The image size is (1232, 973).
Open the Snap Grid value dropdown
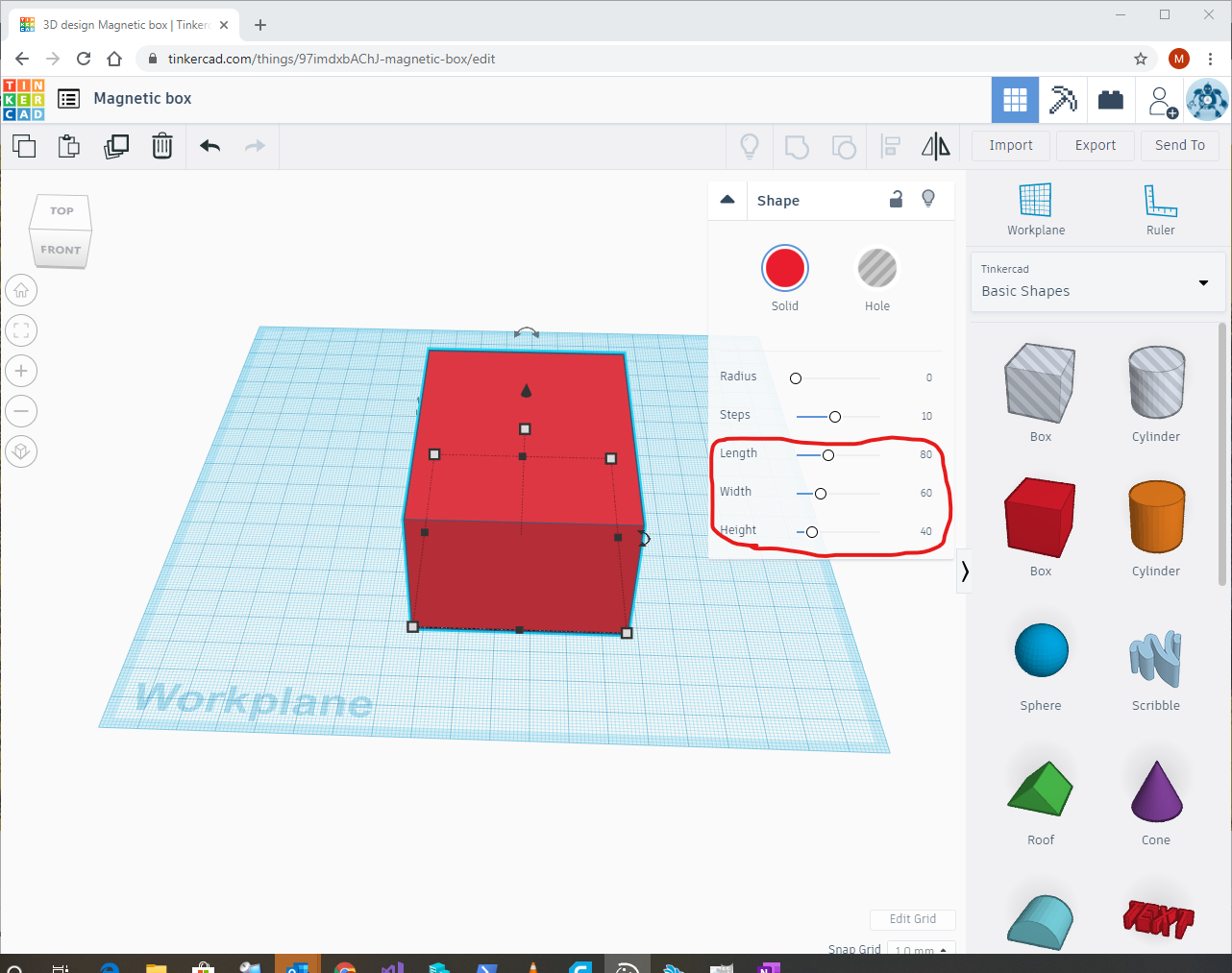pos(921,949)
